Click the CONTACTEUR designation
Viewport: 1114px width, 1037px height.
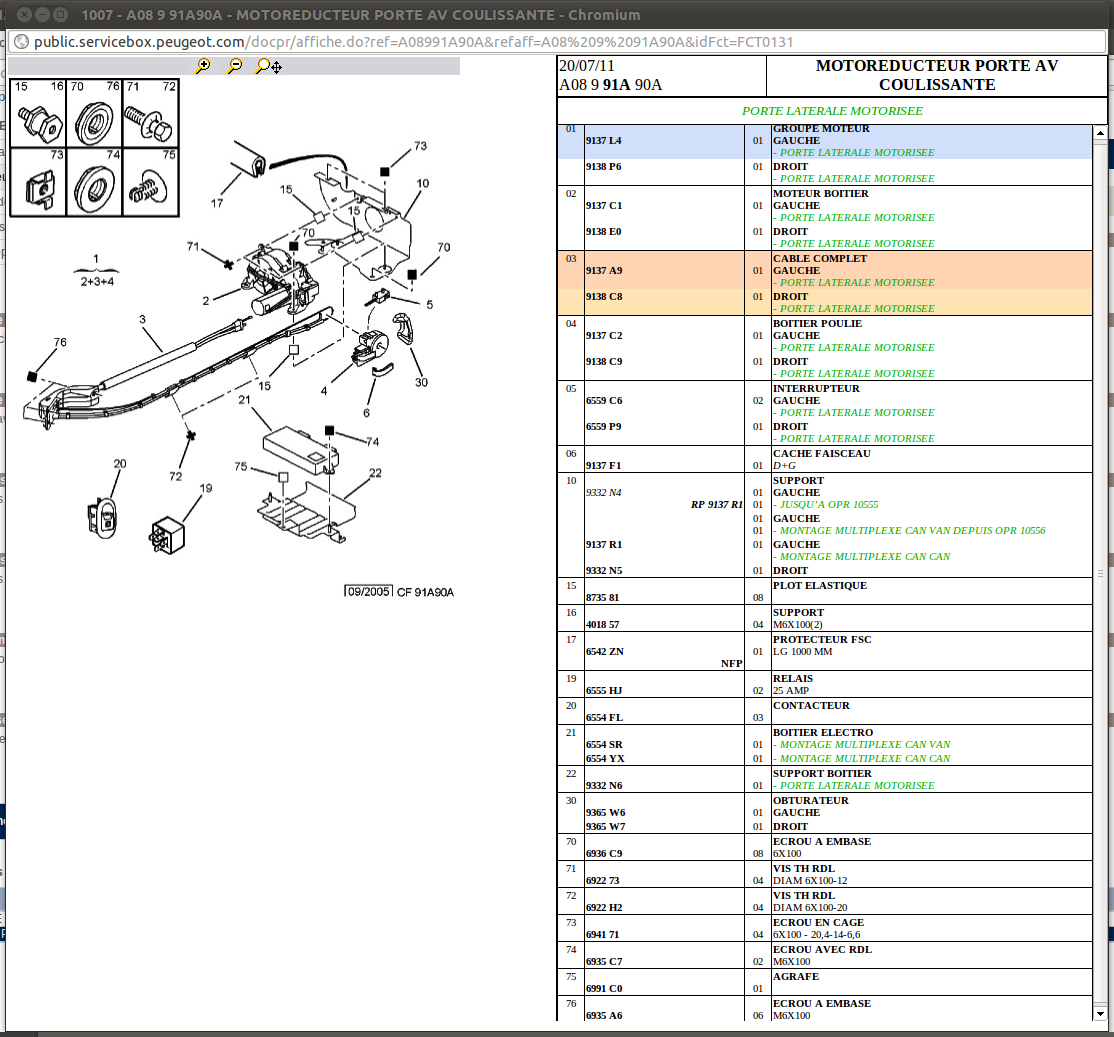click(x=811, y=706)
